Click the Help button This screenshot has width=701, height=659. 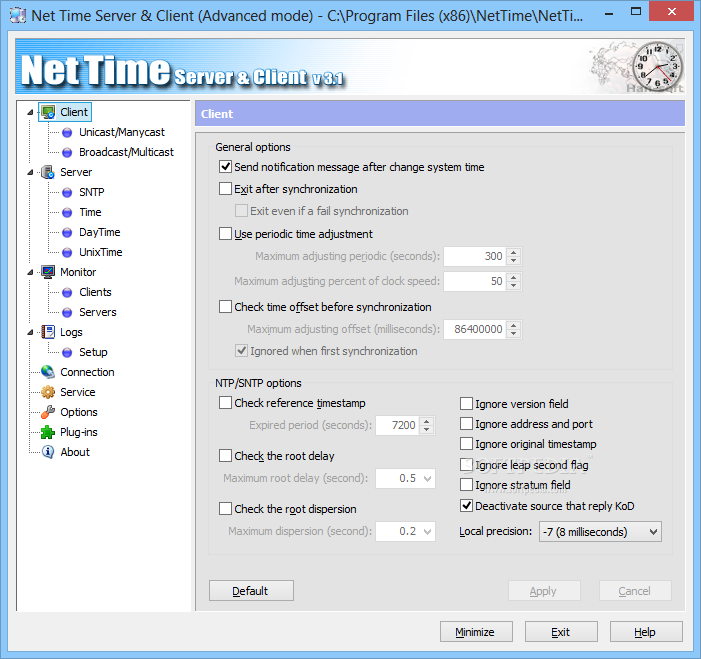646,632
